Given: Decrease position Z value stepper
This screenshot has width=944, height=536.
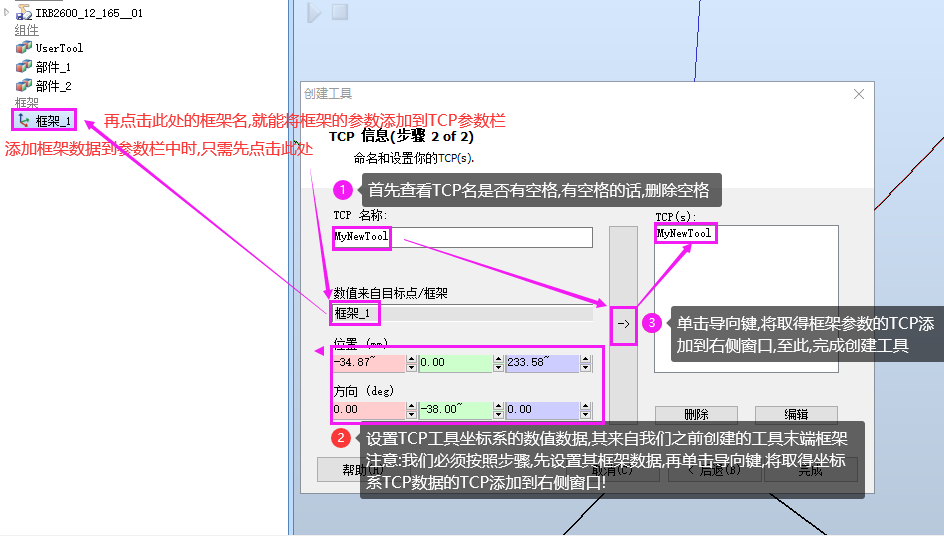Looking at the screenshot, I should [585, 367].
